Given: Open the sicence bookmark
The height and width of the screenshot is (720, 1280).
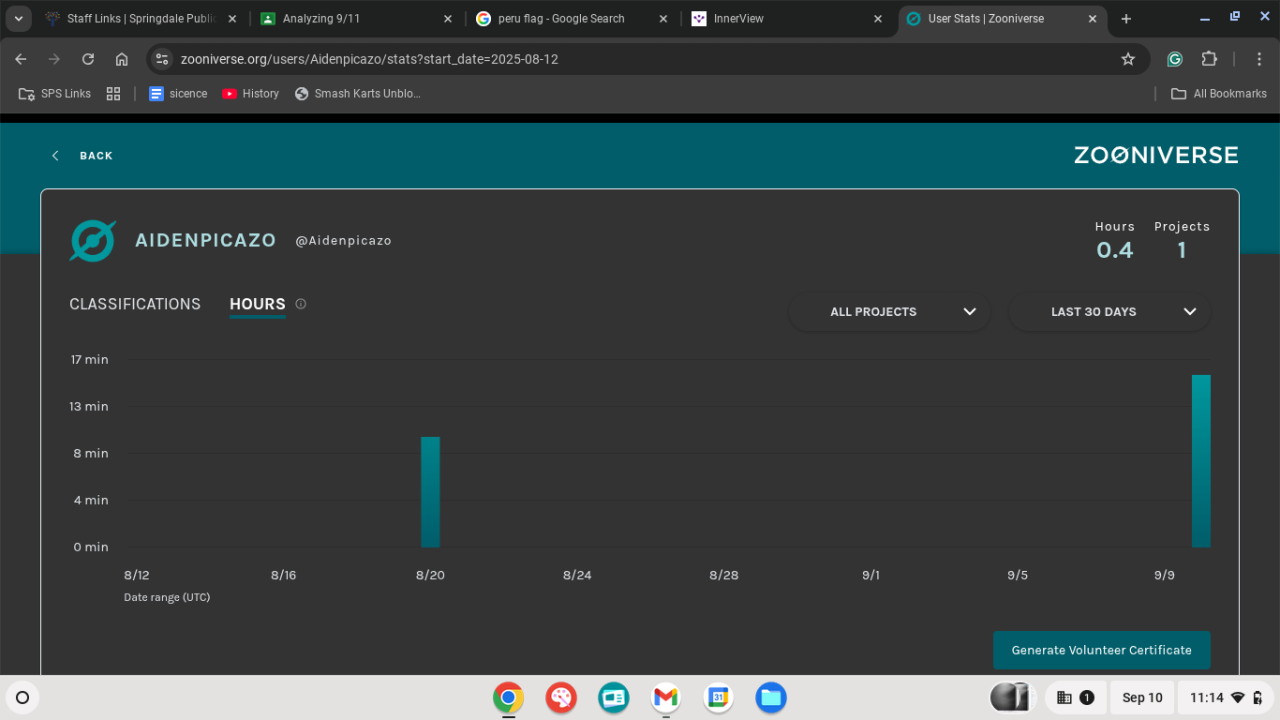Looking at the screenshot, I should tap(178, 93).
